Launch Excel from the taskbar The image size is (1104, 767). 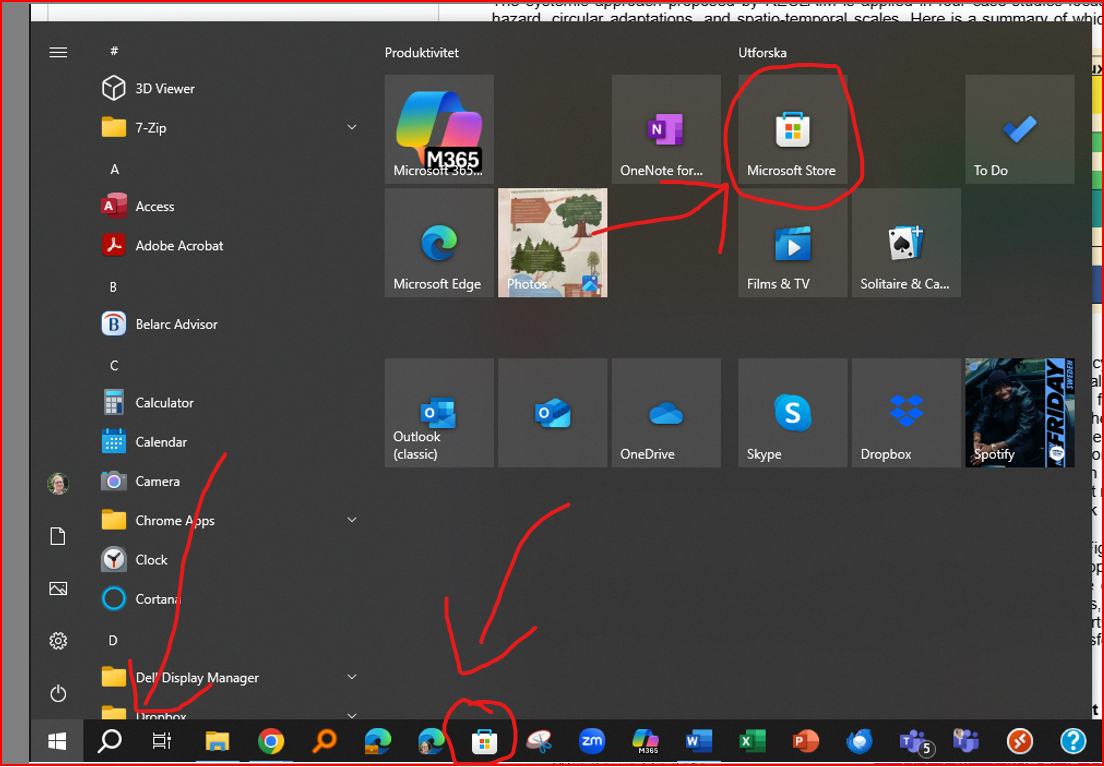752,741
